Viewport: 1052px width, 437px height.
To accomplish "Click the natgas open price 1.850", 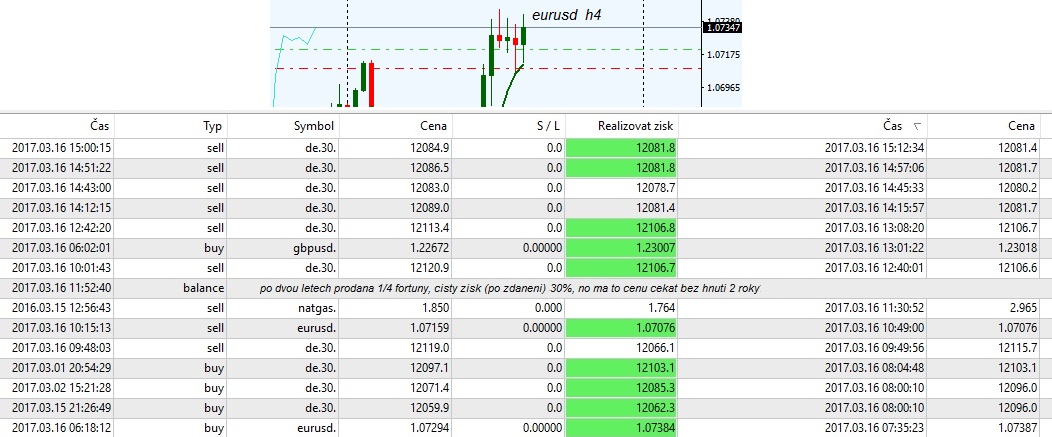I will 436,309.
